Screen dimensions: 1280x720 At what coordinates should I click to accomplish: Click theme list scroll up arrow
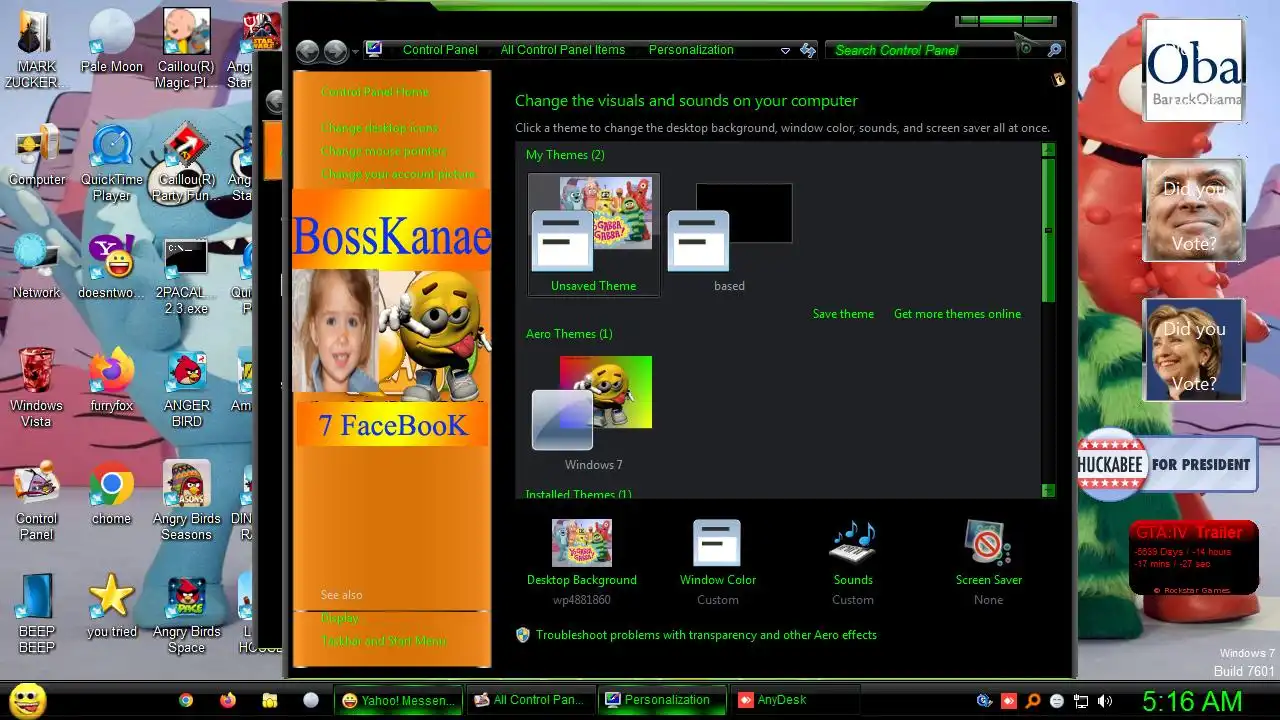point(1048,150)
